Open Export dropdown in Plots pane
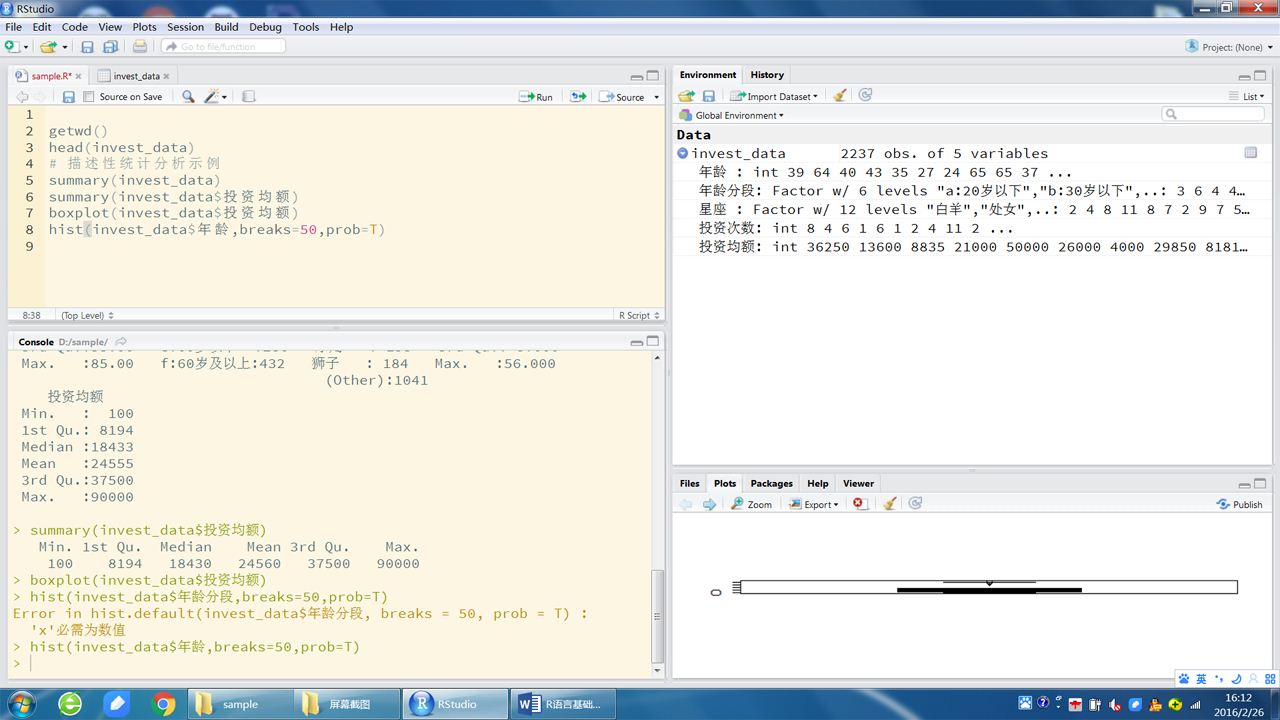 tap(813, 504)
